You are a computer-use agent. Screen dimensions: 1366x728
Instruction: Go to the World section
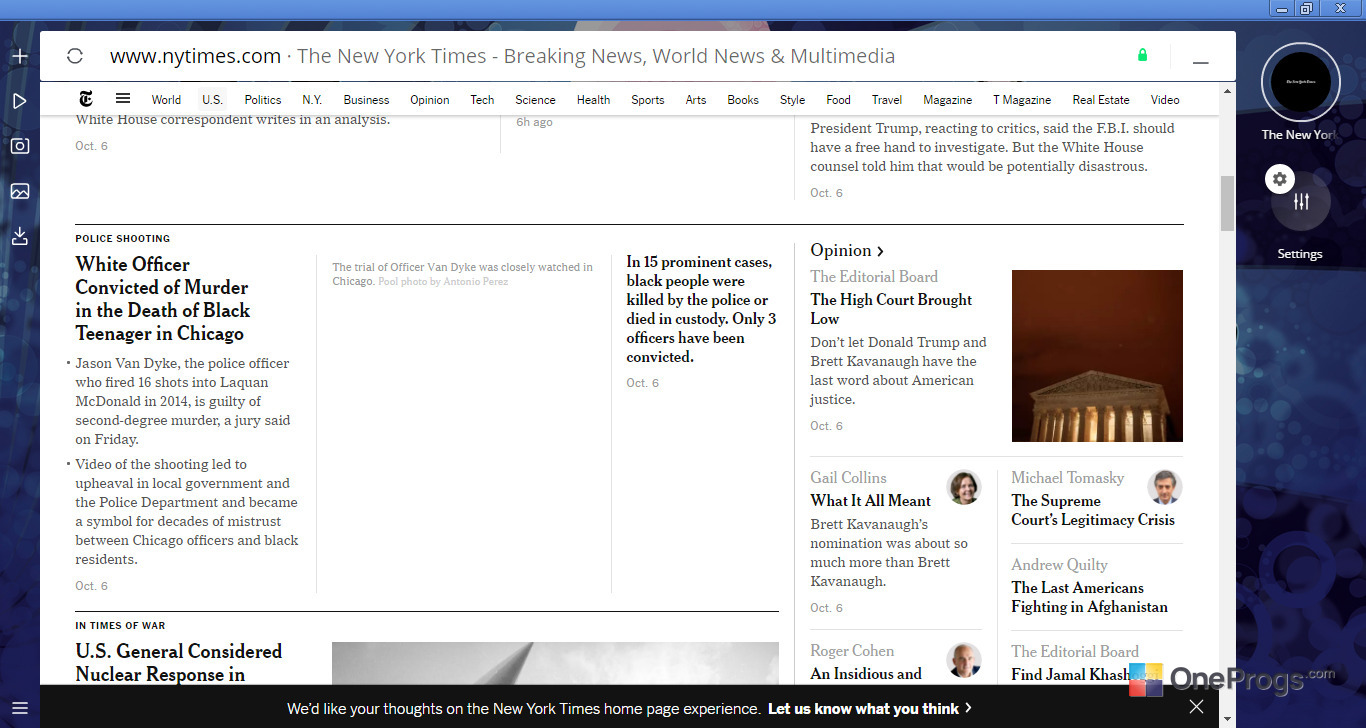[166, 100]
